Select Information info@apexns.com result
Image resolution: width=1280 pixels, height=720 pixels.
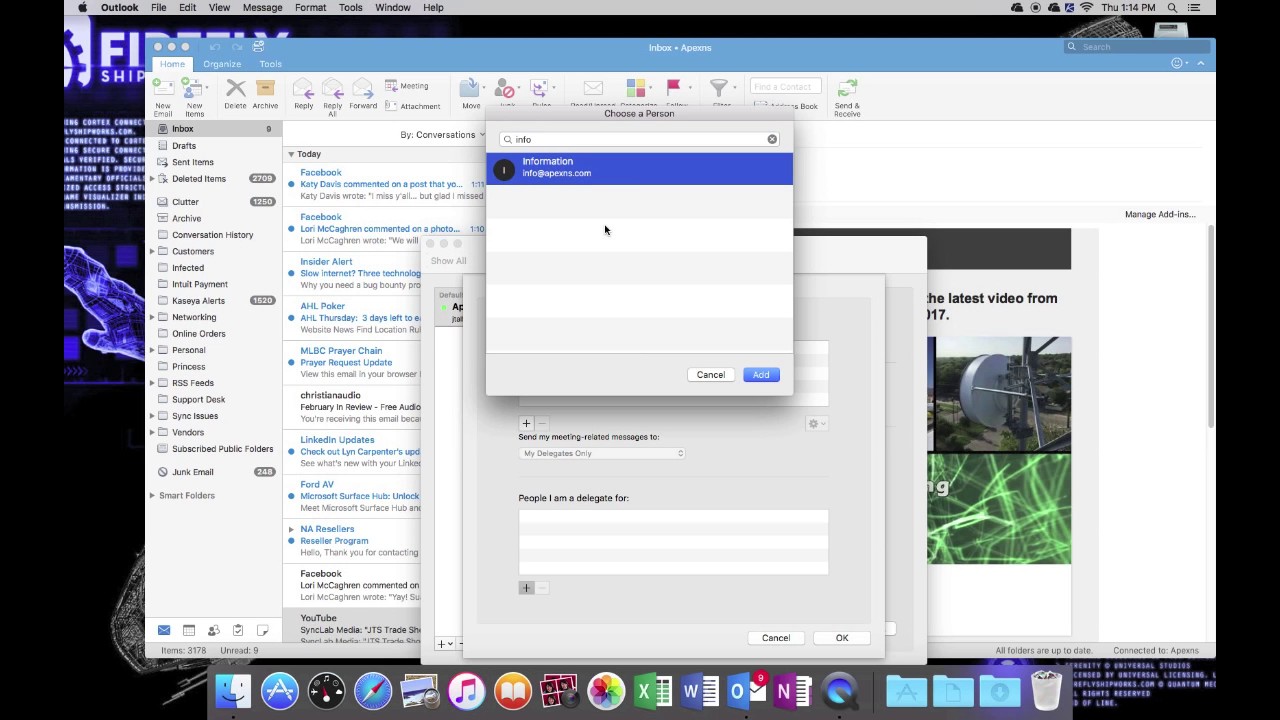point(639,168)
